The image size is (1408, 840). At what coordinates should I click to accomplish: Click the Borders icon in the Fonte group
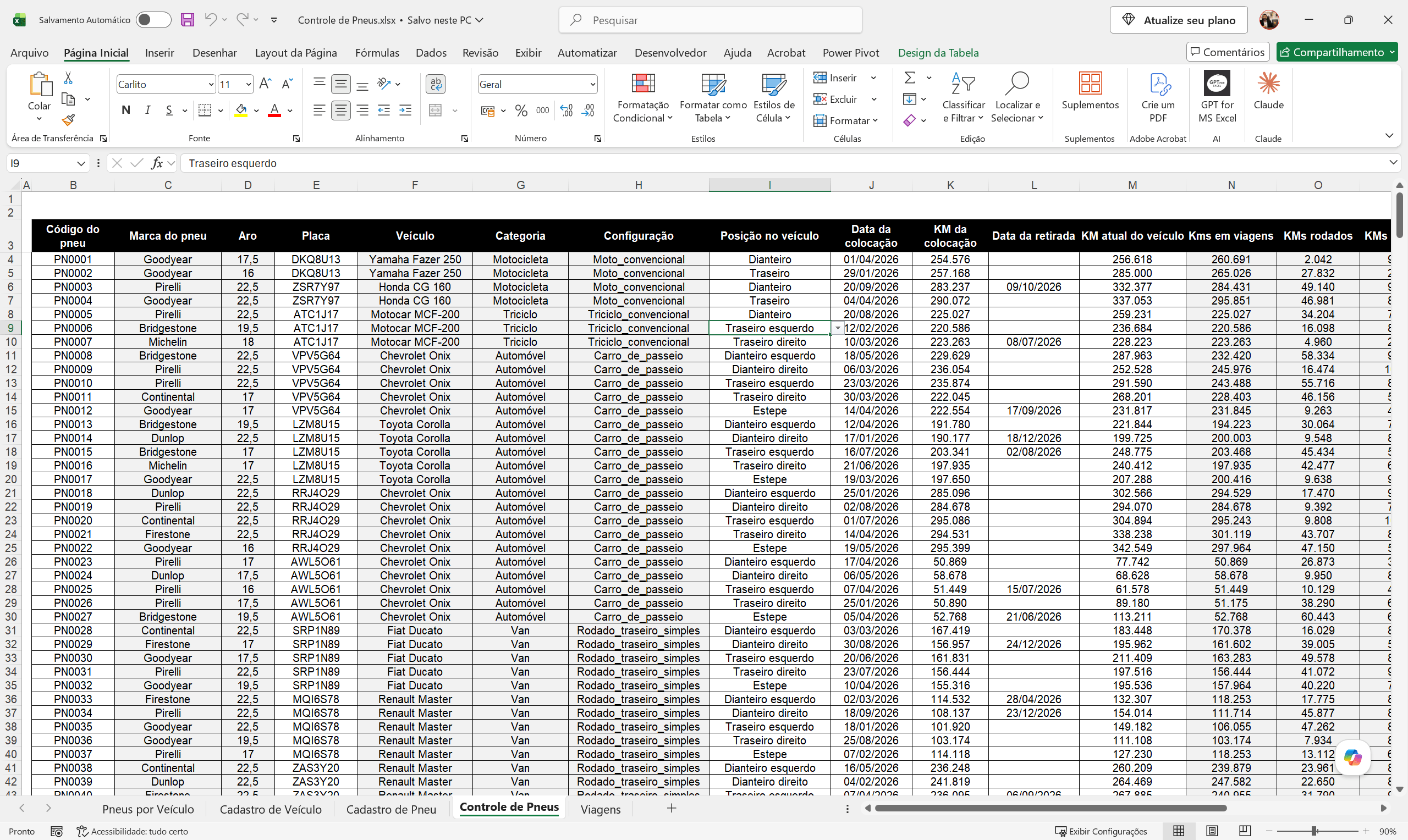pos(205,110)
